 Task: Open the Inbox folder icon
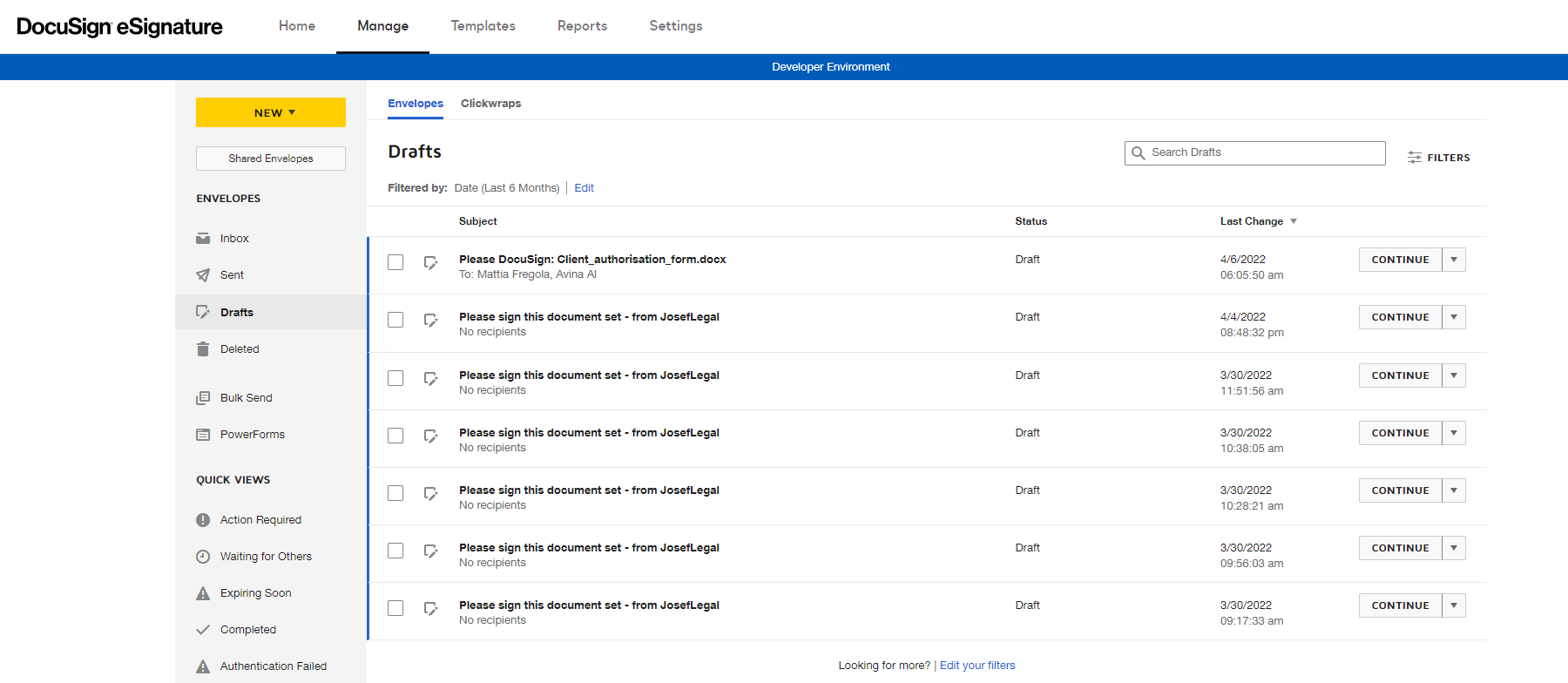pyautogui.click(x=203, y=239)
